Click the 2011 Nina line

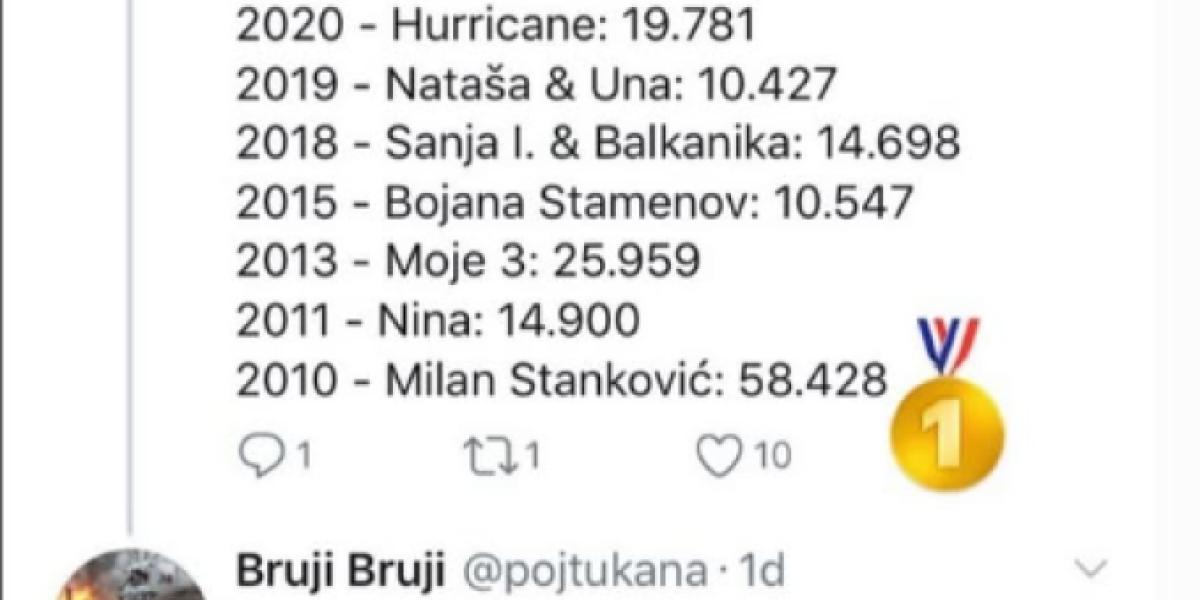[437, 320]
